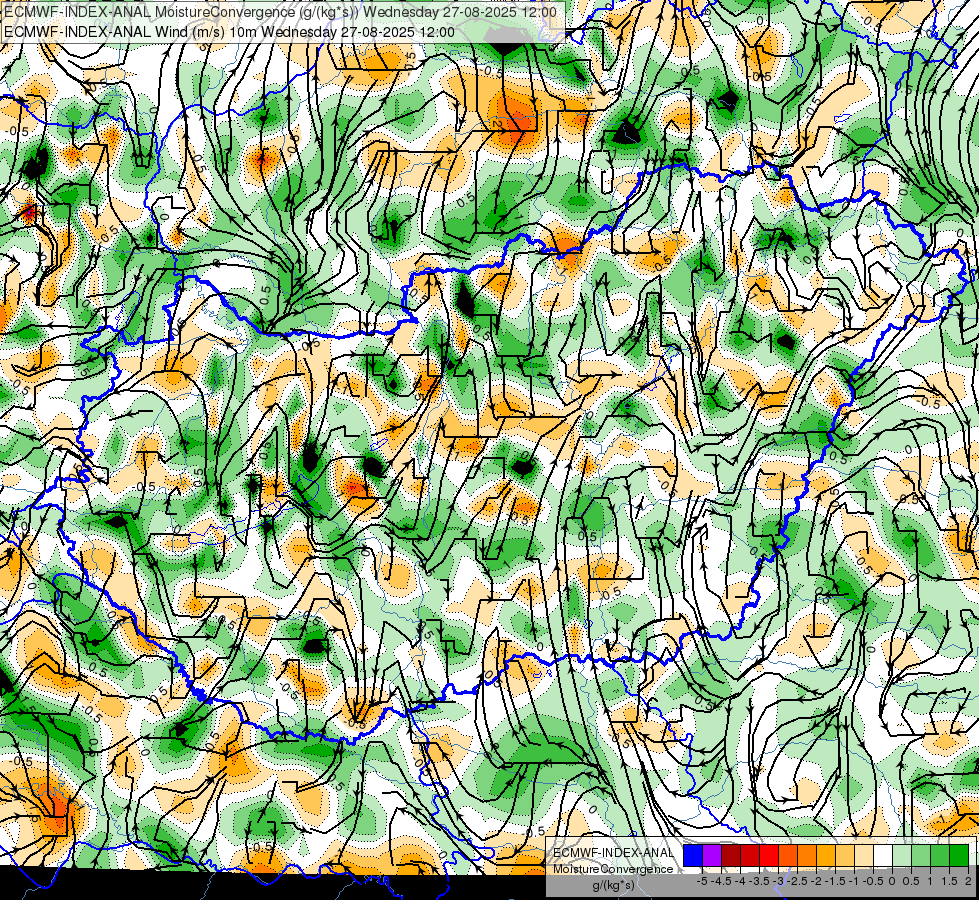Choose the amber swatch between -2 and -1.5
979x900 pixels.
(825, 856)
